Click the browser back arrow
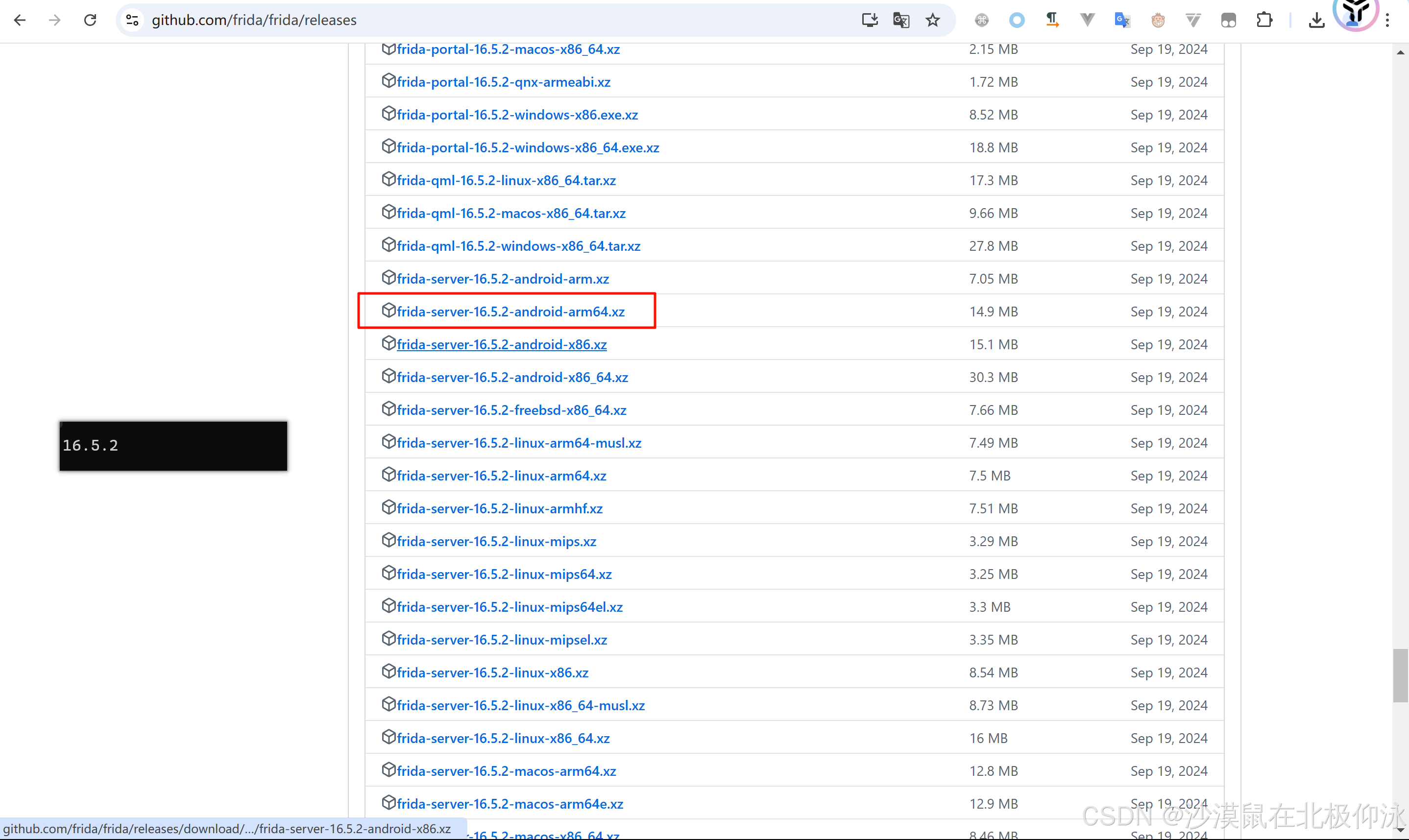The height and width of the screenshot is (840, 1409). [x=20, y=21]
